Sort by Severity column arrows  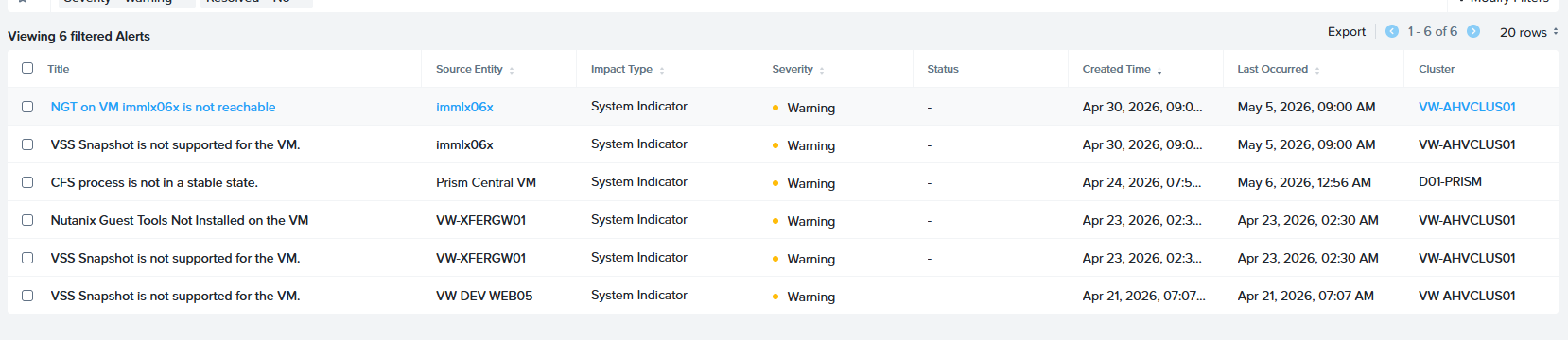point(822,70)
